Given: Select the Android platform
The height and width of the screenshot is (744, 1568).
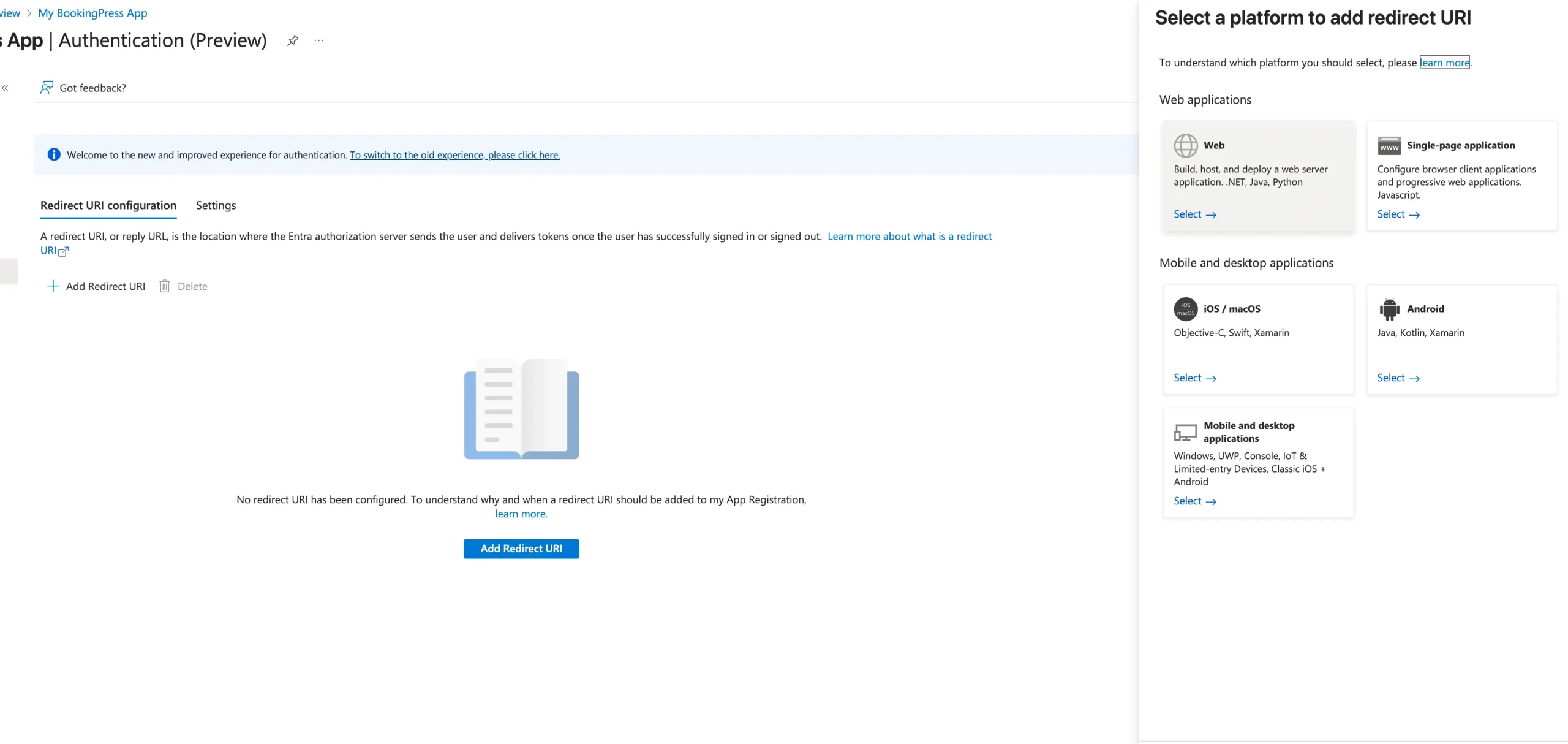Looking at the screenshot, I should pos(1398,378).
